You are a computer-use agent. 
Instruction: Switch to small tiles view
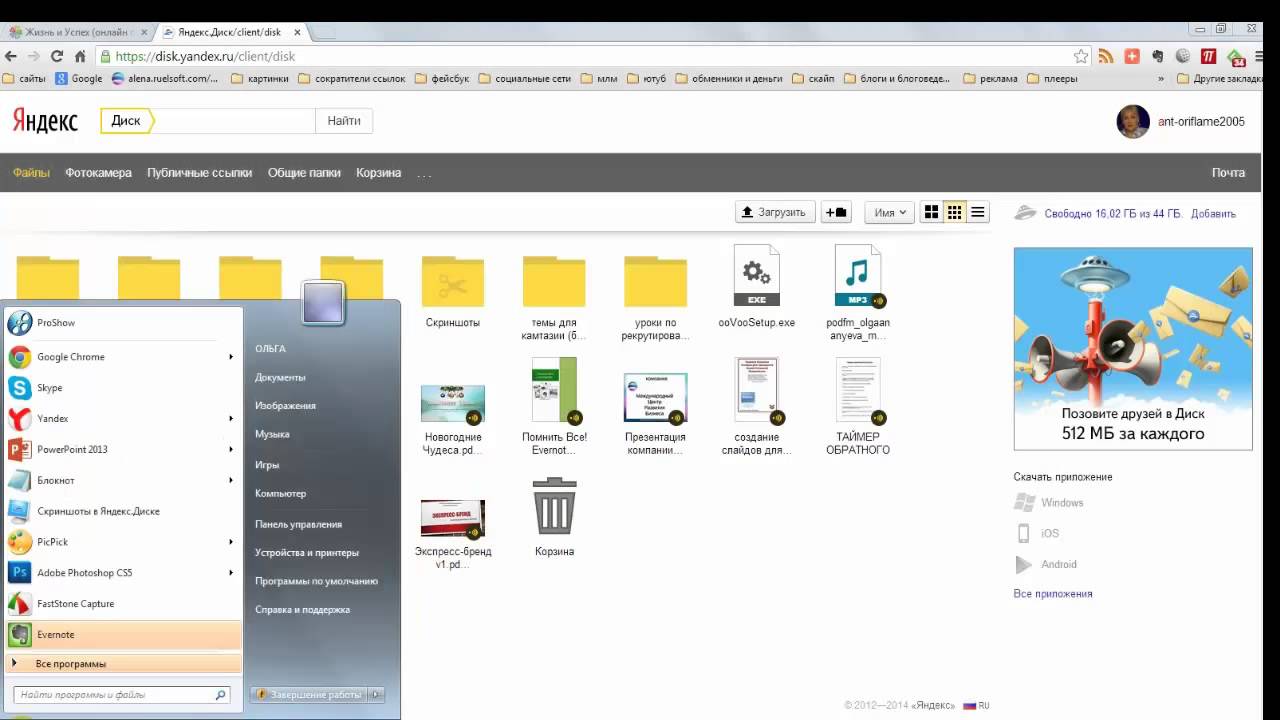[955, 212]
